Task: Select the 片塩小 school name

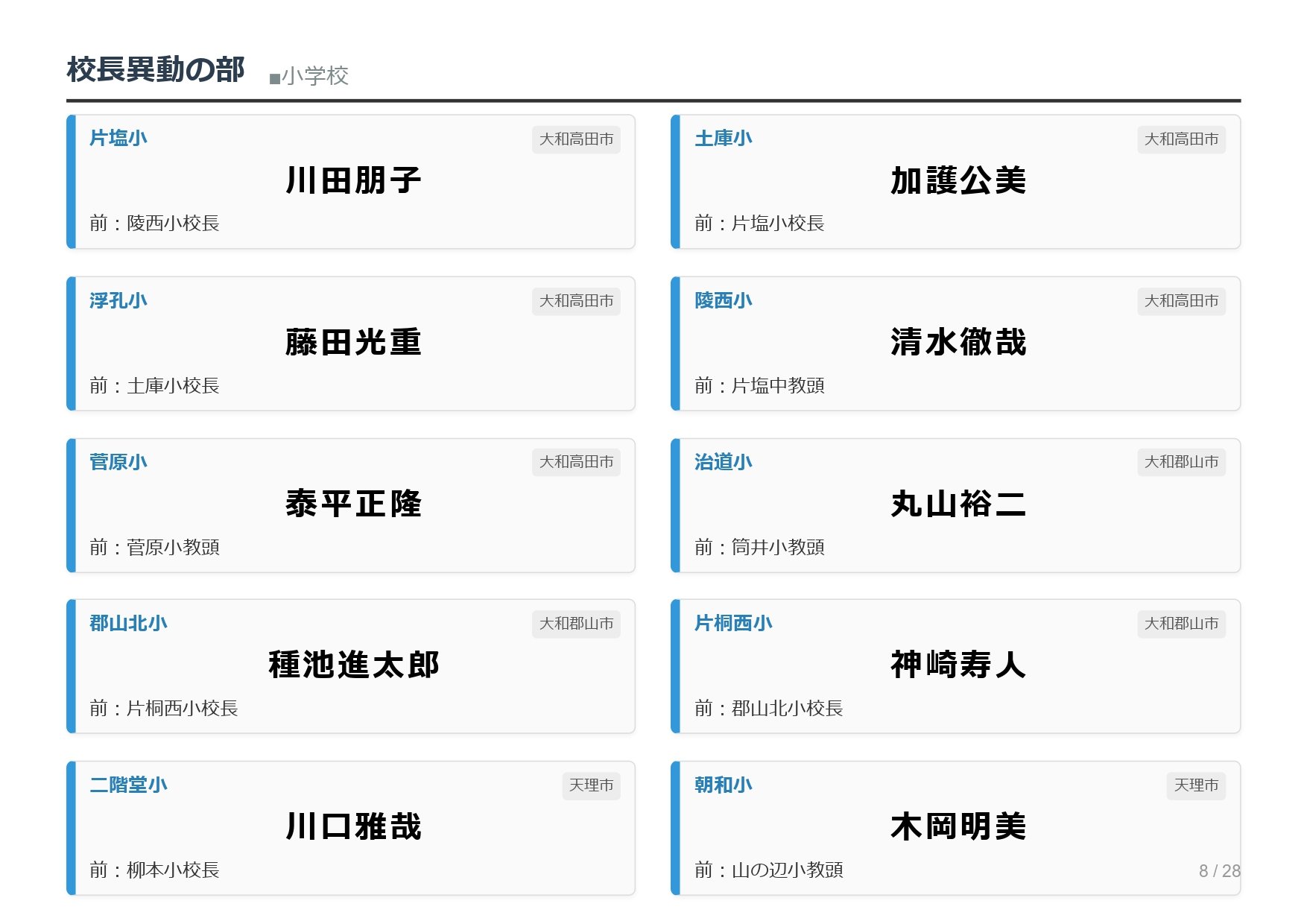Action: point(118,139)
